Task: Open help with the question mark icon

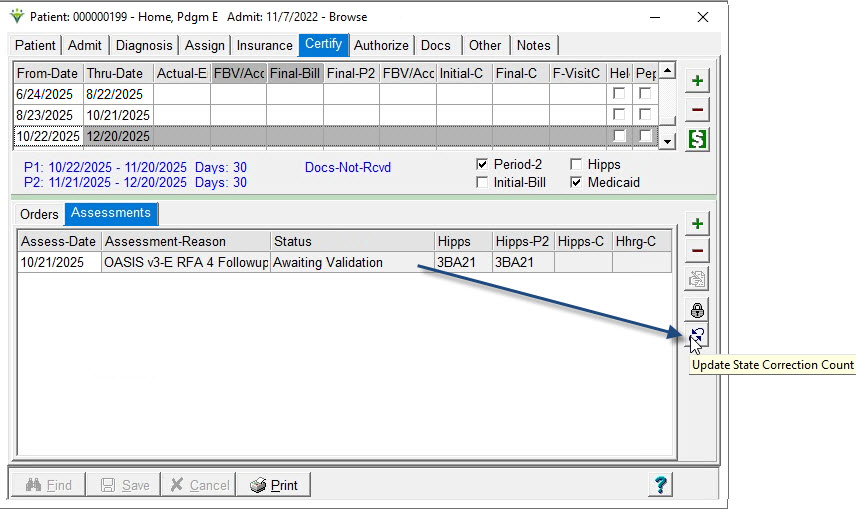Action: pos(660,485)
